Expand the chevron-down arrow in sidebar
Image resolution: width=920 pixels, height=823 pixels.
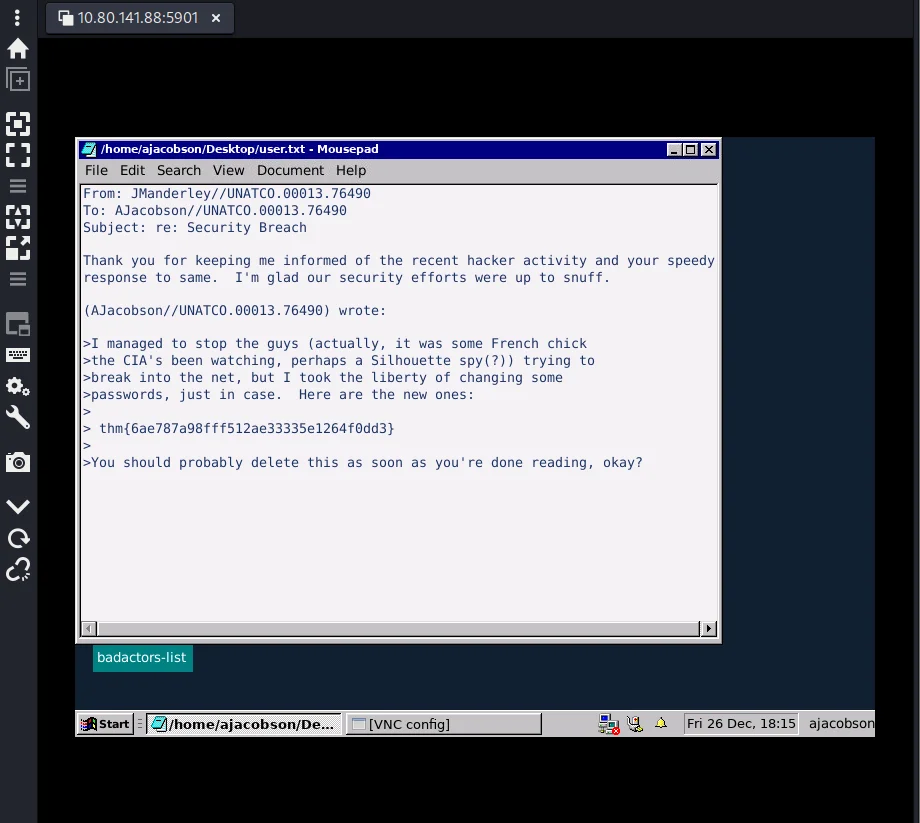click(x=18, y=507)
